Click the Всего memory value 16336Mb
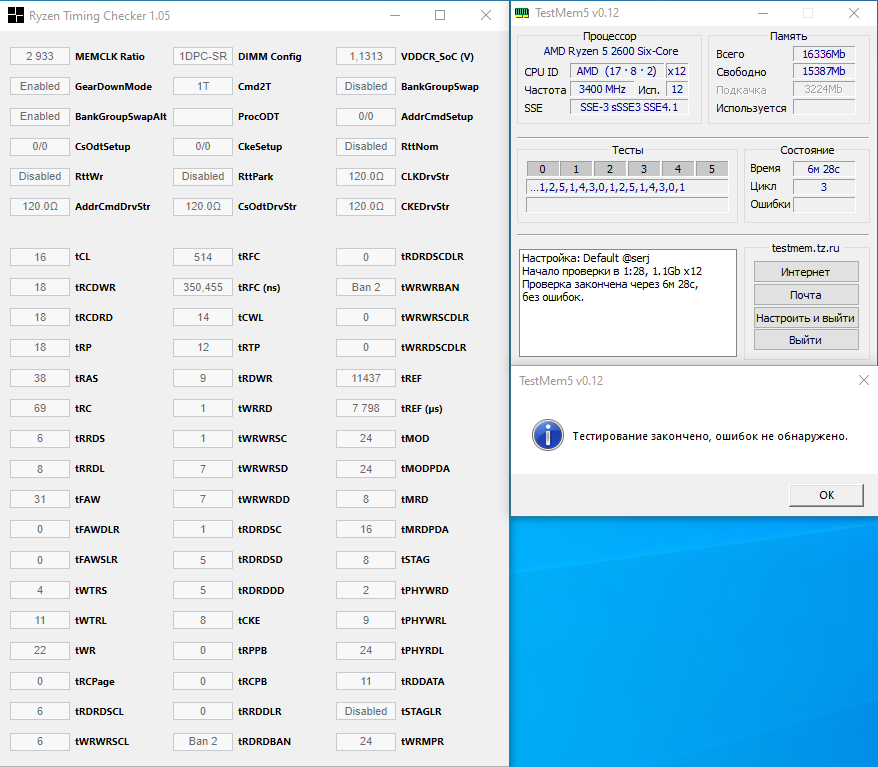 824,54
